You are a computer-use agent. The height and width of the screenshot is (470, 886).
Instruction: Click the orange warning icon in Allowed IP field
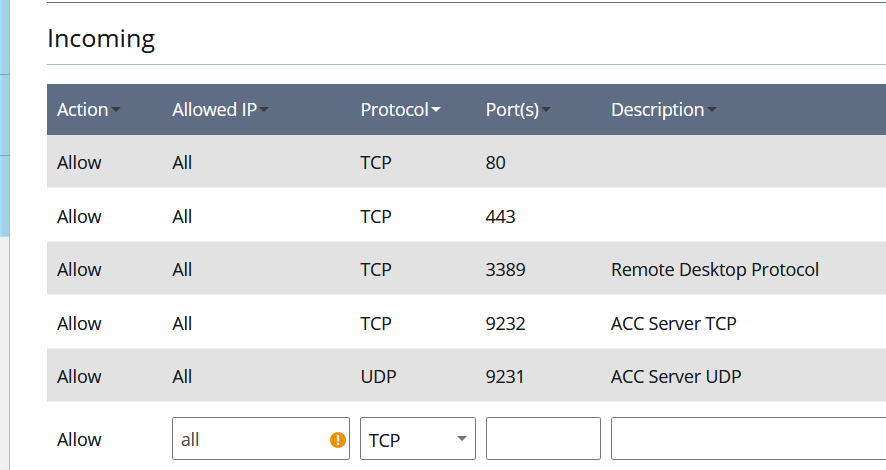338,439
